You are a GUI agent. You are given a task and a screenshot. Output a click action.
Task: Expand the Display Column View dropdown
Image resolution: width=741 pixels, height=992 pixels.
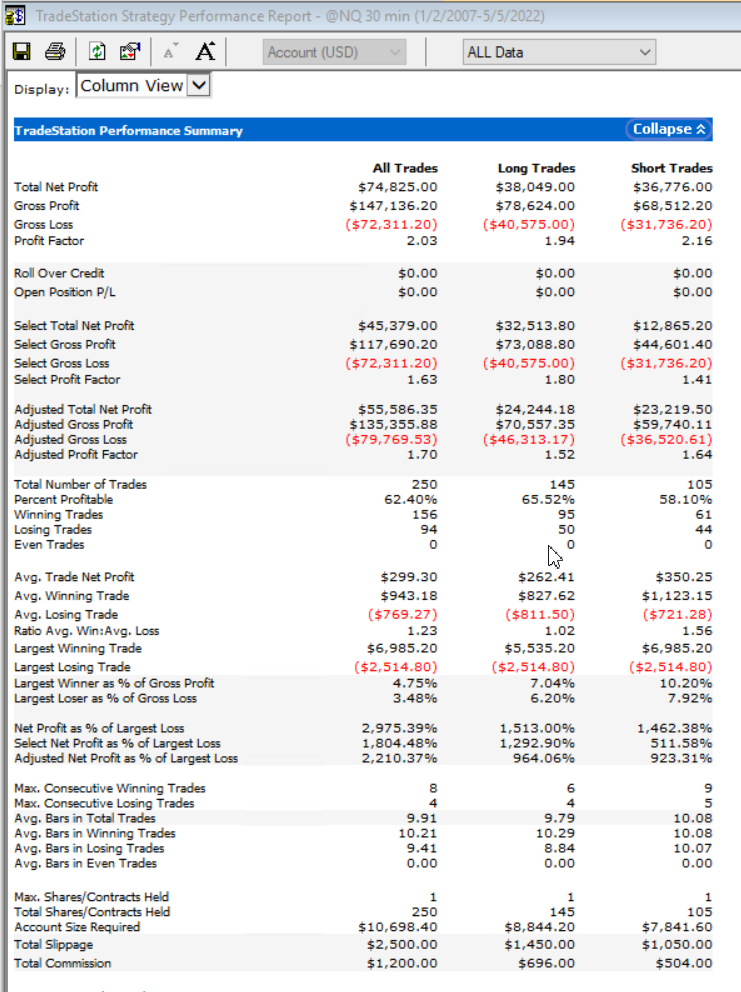(143, 86)
